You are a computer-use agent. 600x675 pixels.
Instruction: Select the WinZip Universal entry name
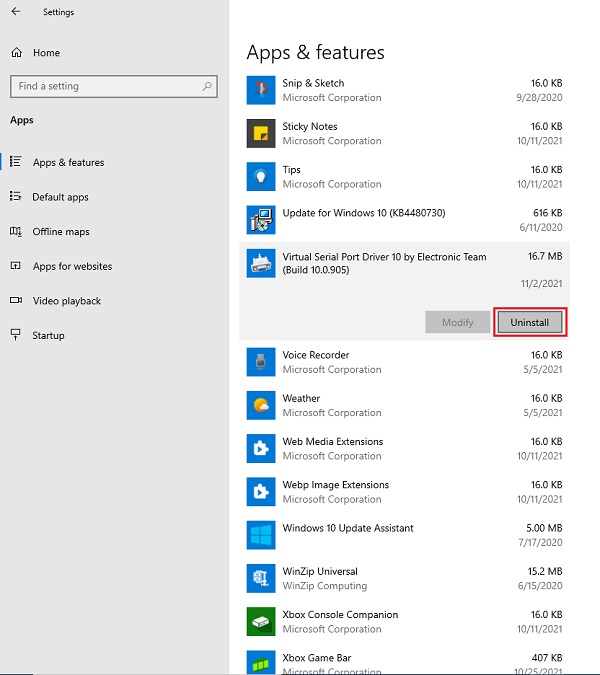[x=320, y=571]
